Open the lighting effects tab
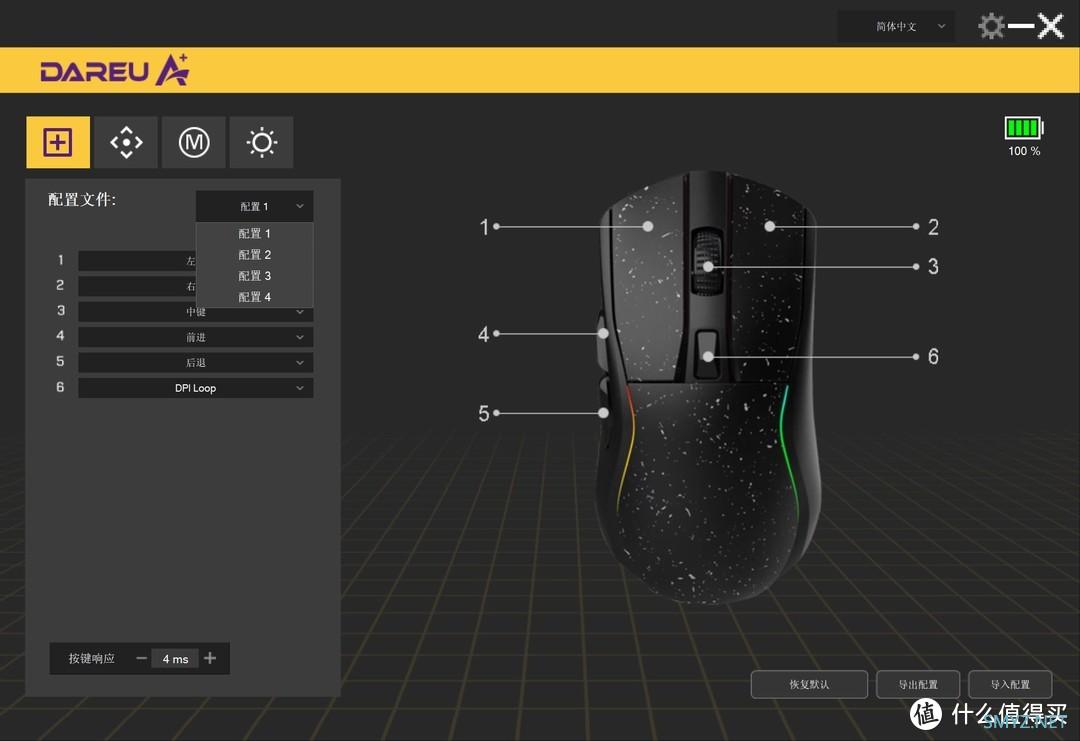 pos(261,143)
